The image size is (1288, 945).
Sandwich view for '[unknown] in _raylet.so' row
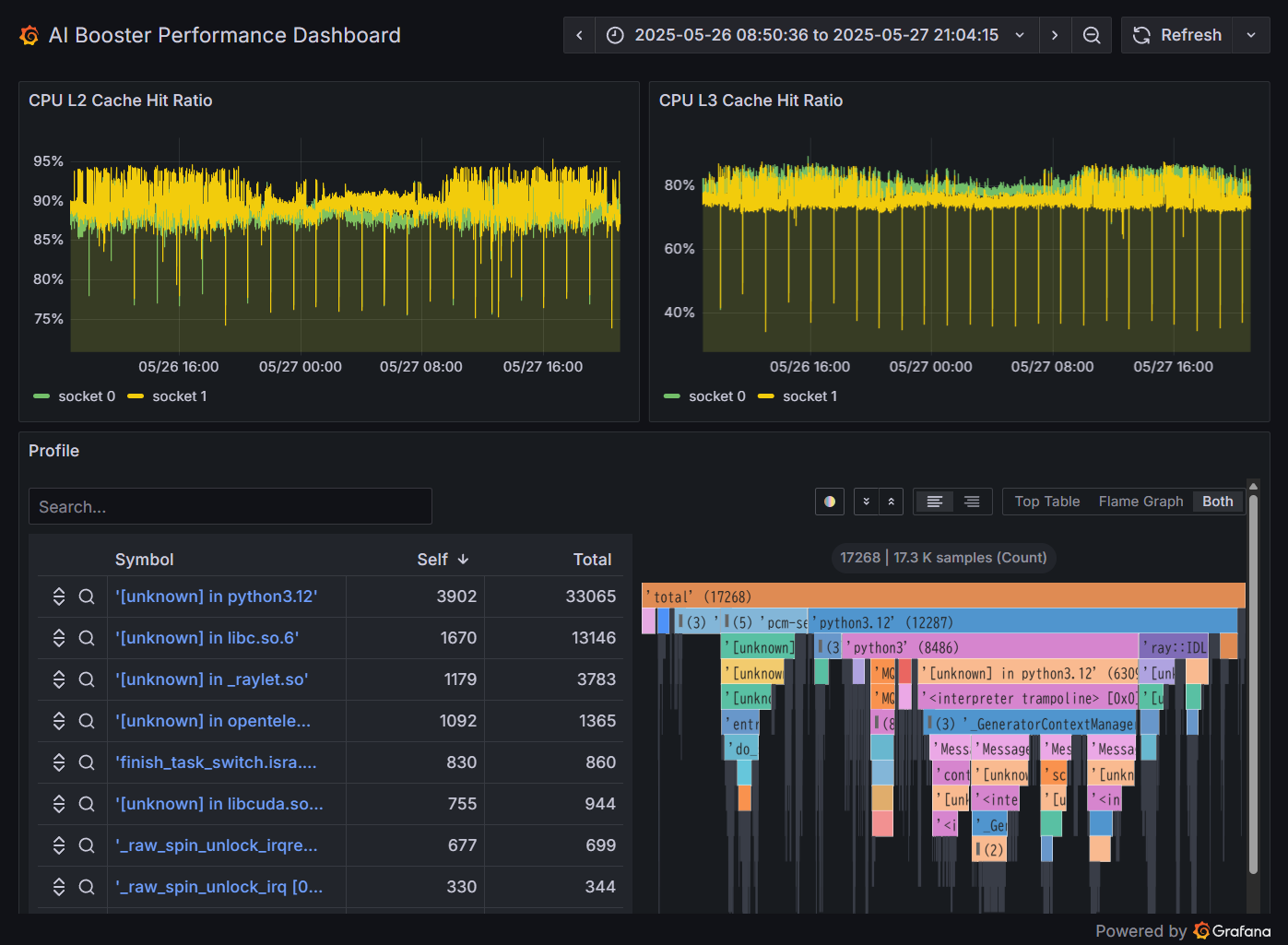(59, 679)
